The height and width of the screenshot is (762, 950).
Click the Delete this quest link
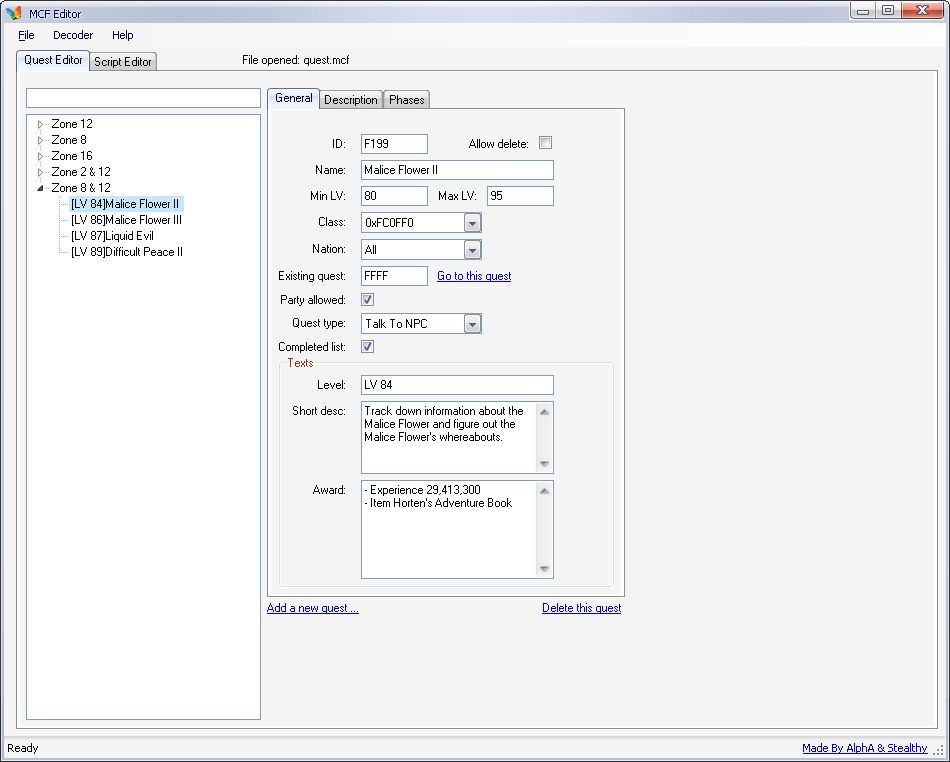click(581, 608)
